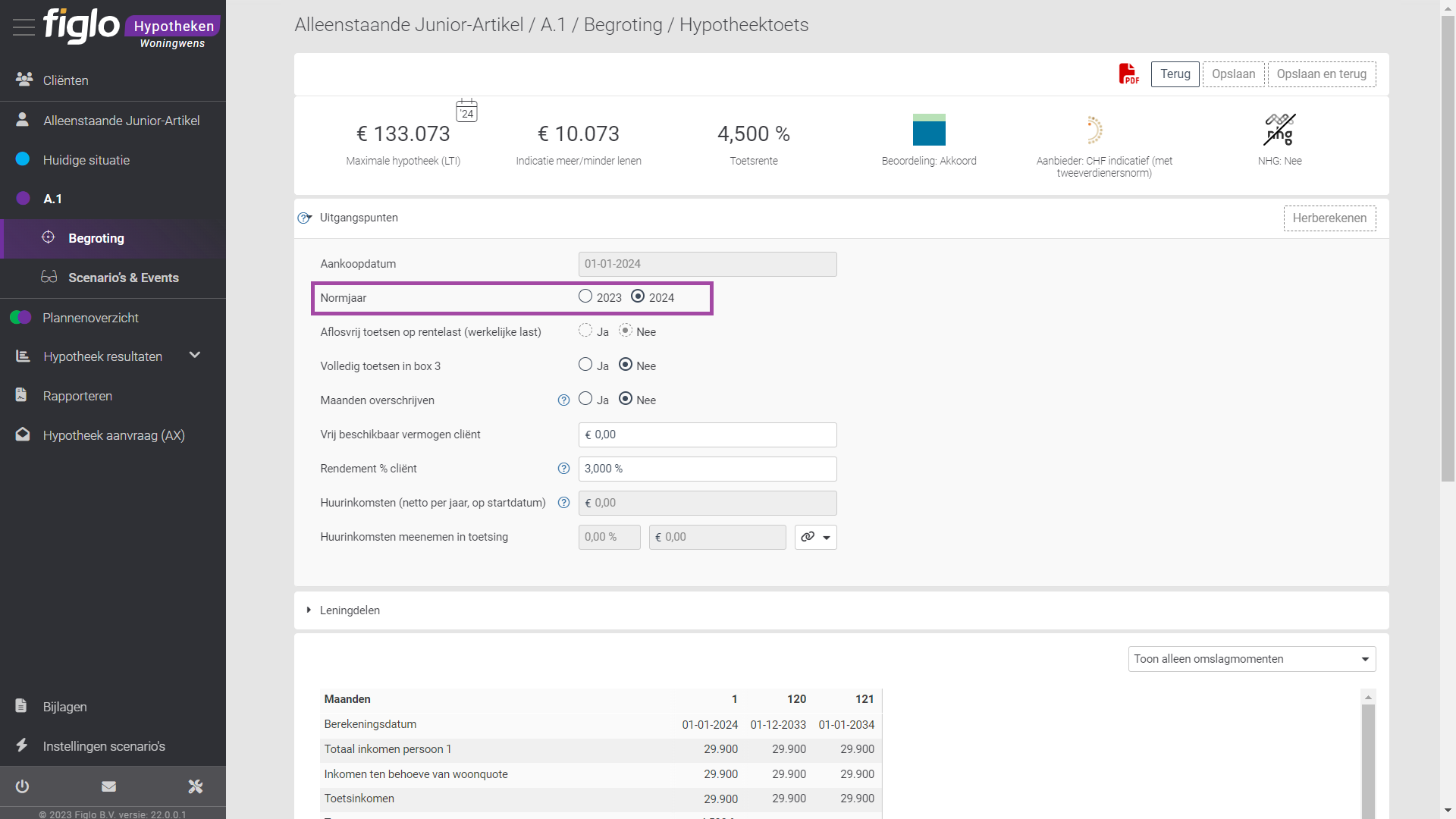
Task: Select Normjaar 2023 radio button
Action: point(585,297)
